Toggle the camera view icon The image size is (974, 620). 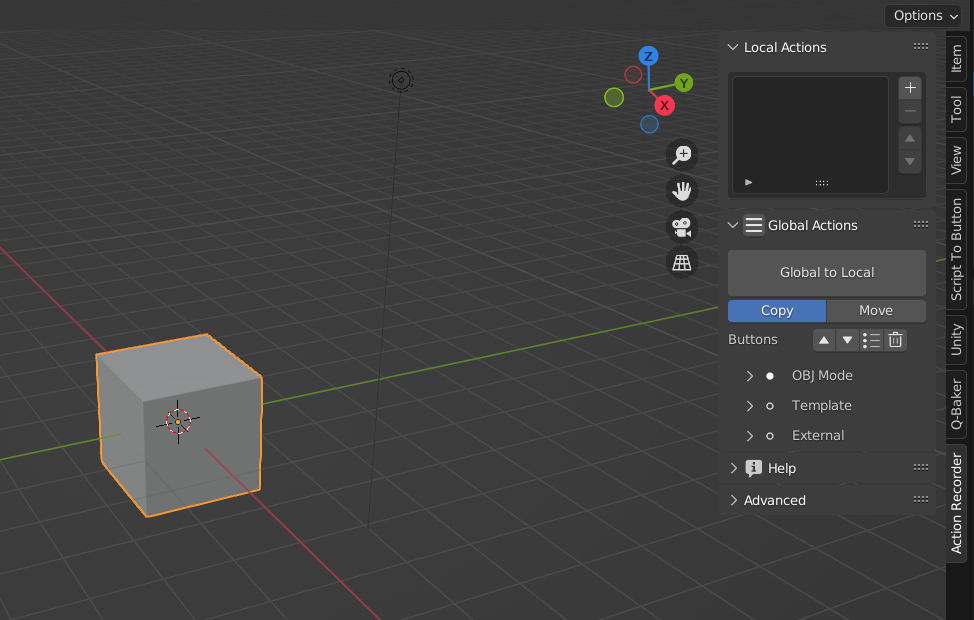click(x=682, y=227)
